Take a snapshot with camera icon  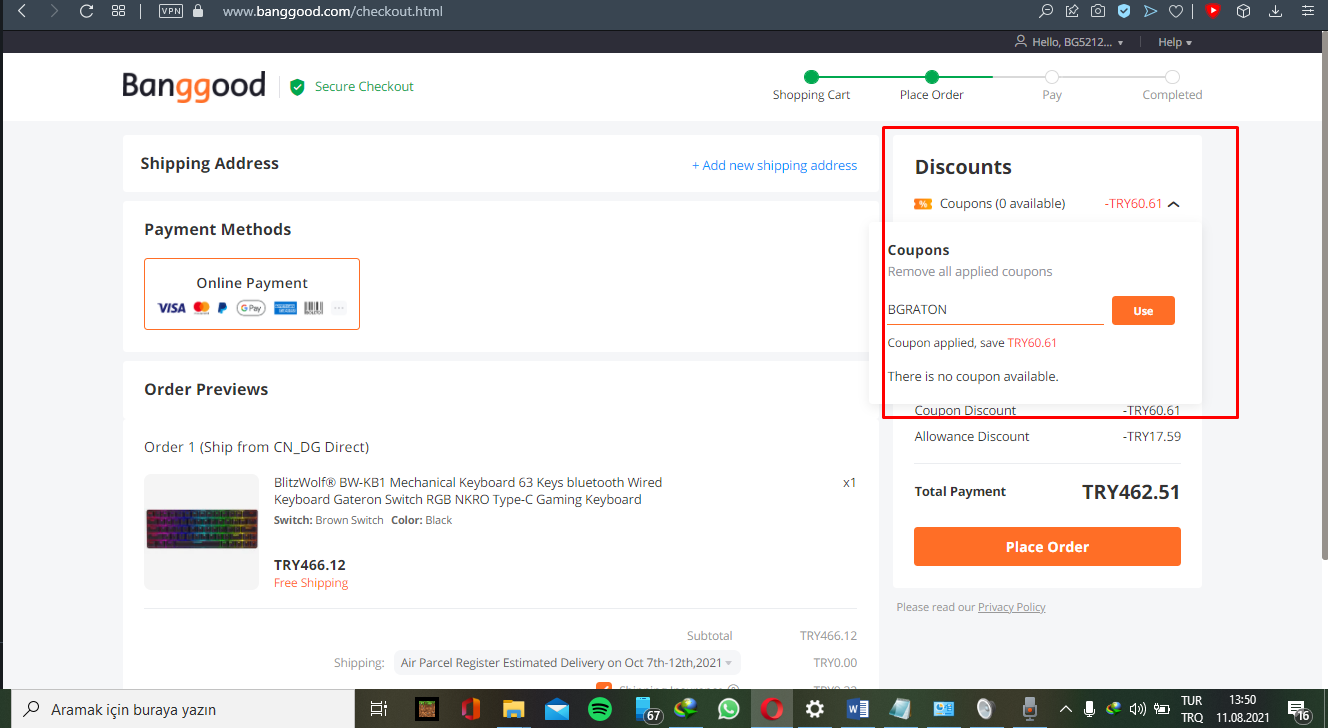(x=1098, y=12)
